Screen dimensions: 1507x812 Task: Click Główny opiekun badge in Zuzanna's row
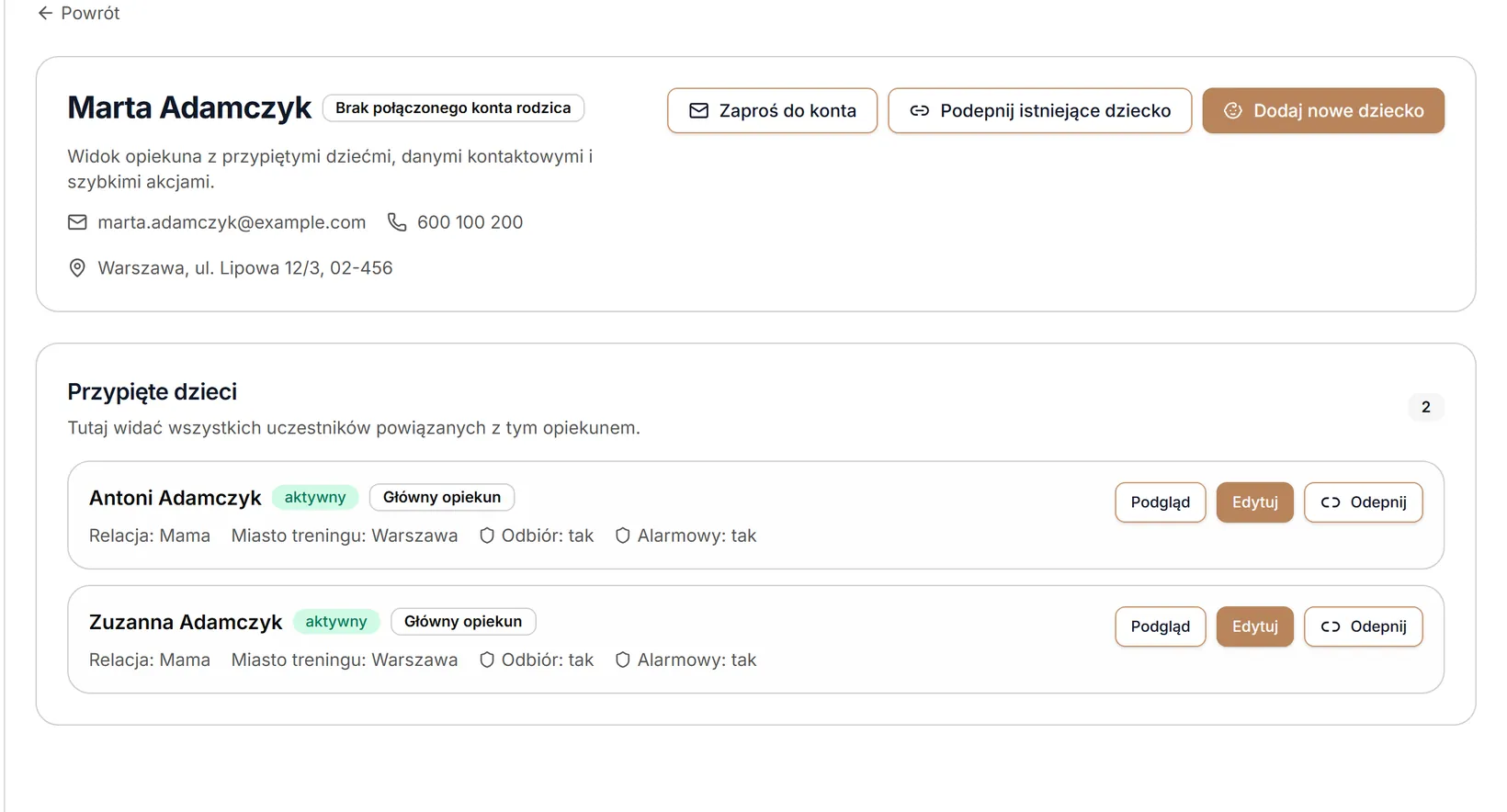[463, 621]
